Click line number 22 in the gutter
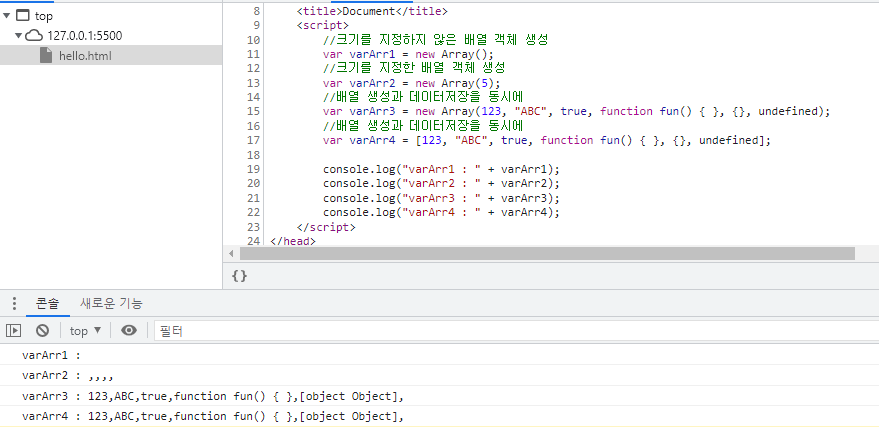Screen dimensions: 879x427 click(x=253, y=212)
